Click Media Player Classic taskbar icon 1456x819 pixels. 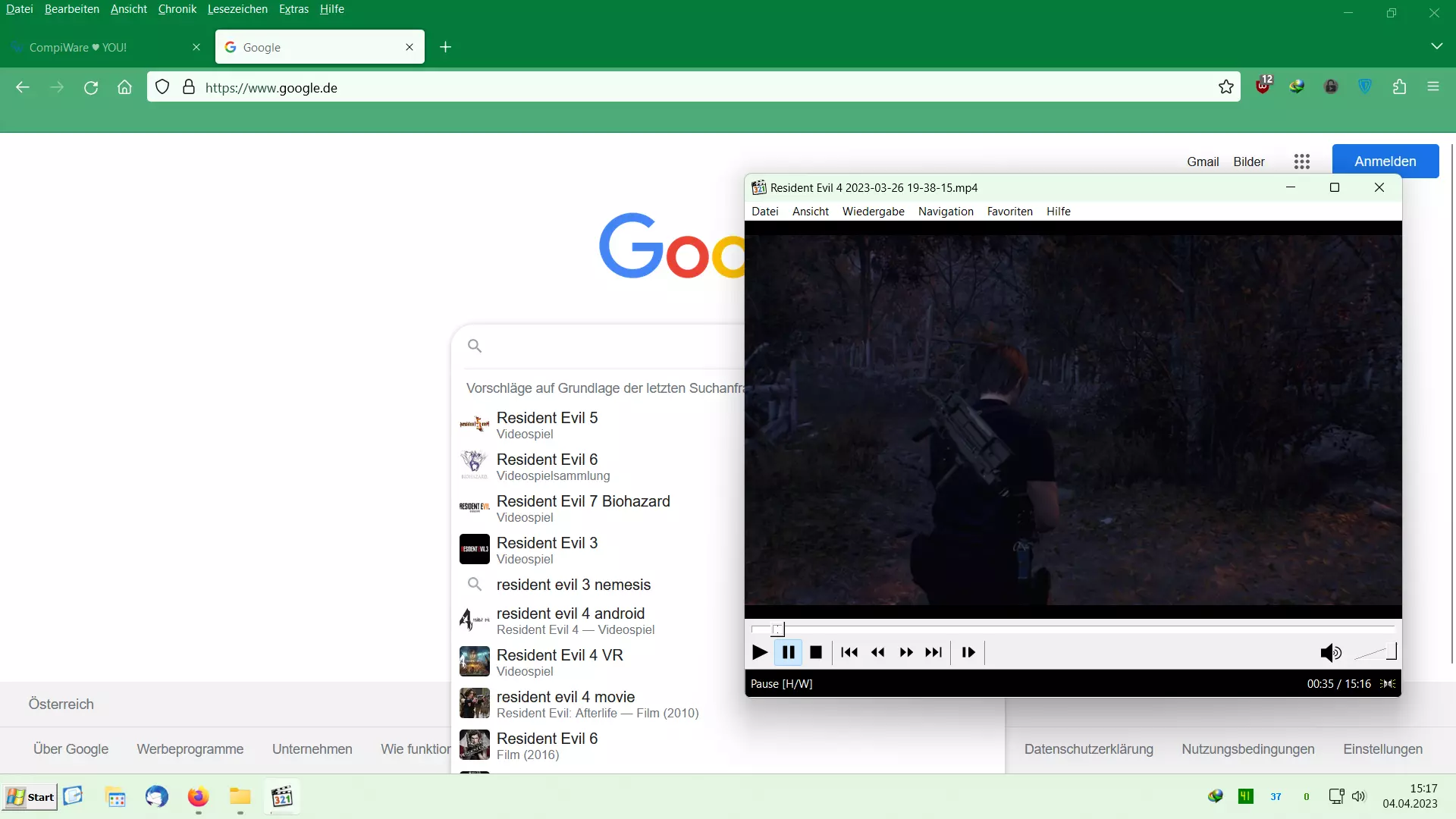pos(282,796)
